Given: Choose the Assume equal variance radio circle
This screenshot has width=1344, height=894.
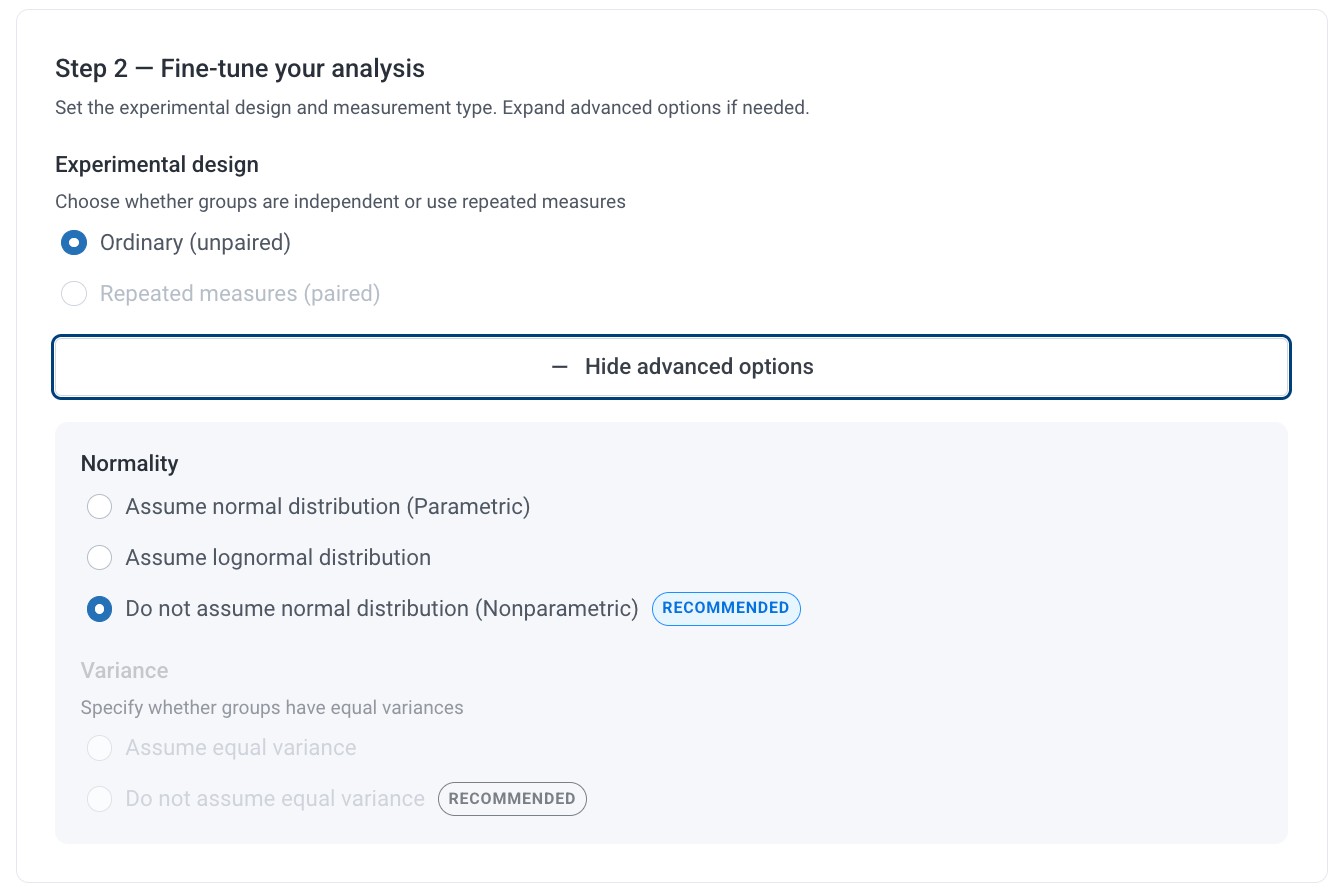Looking at the screenshot, I should (99, 748).
